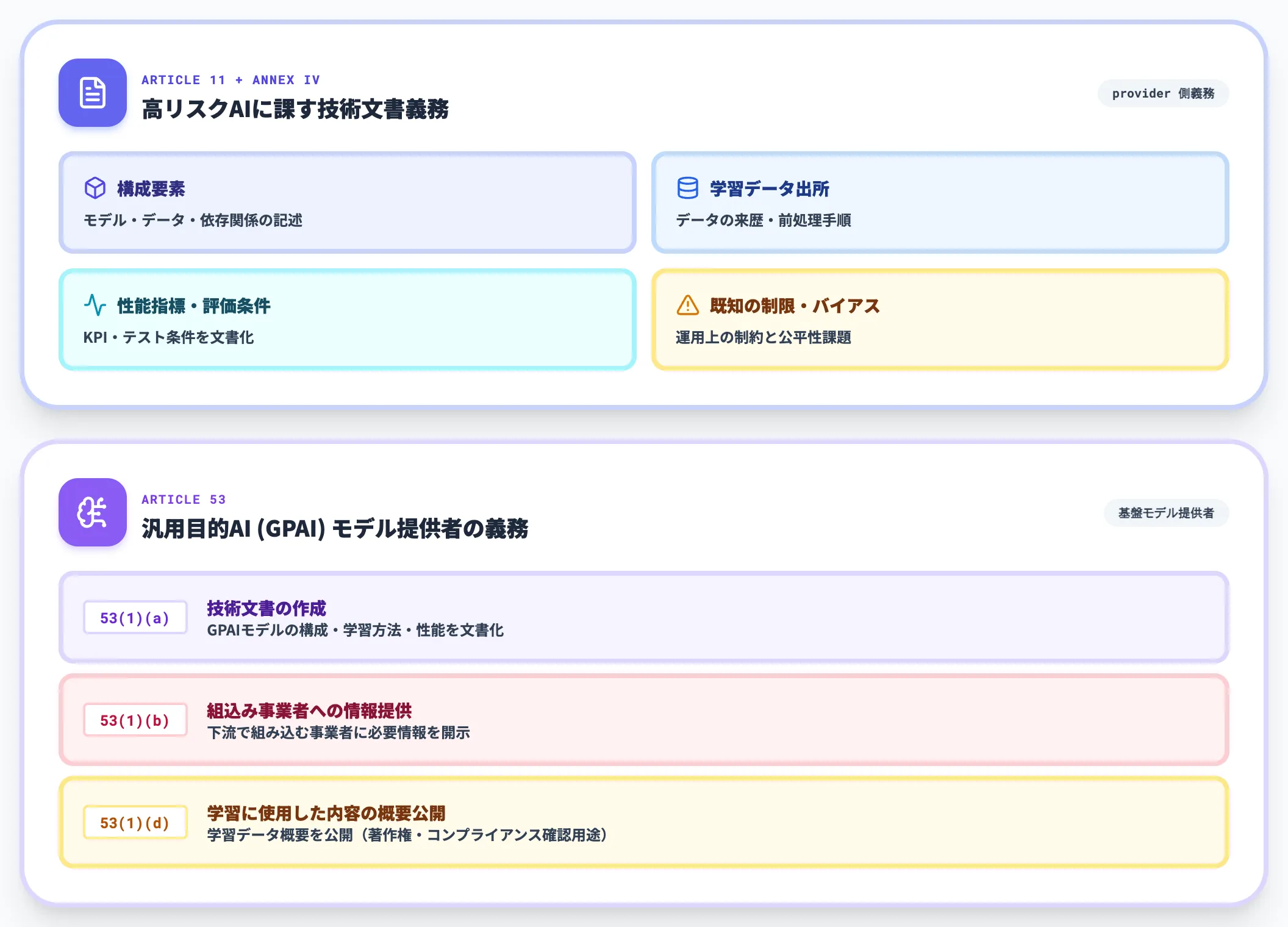
Task: Open the 既知の制限・バイアス card
Action: point(940,320)
